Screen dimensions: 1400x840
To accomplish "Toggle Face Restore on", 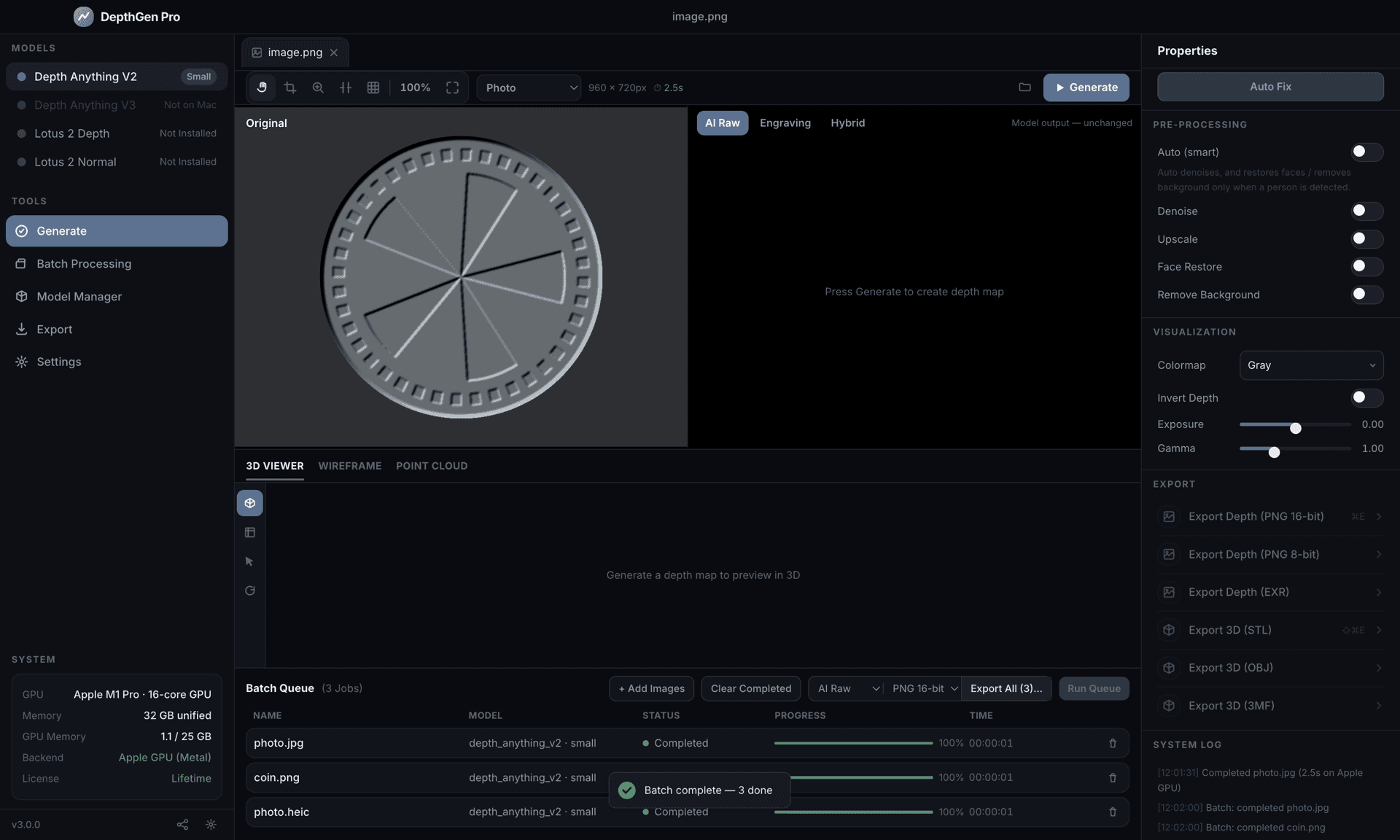I will click(1366, 266).
